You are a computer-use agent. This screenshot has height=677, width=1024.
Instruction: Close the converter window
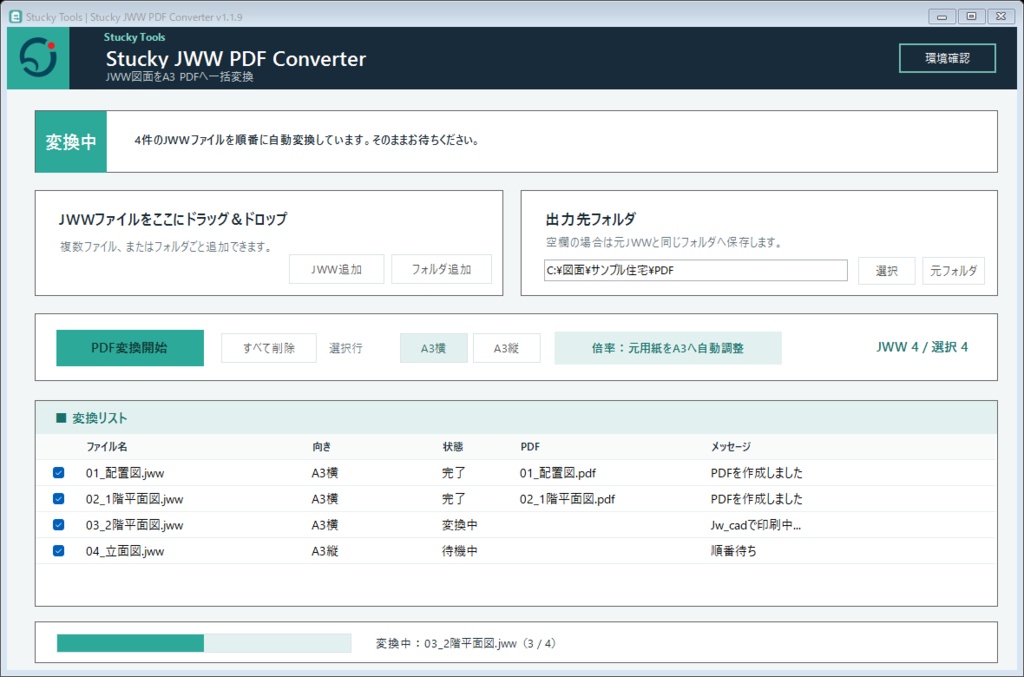pyautogui.click(x=1000, y=16)
